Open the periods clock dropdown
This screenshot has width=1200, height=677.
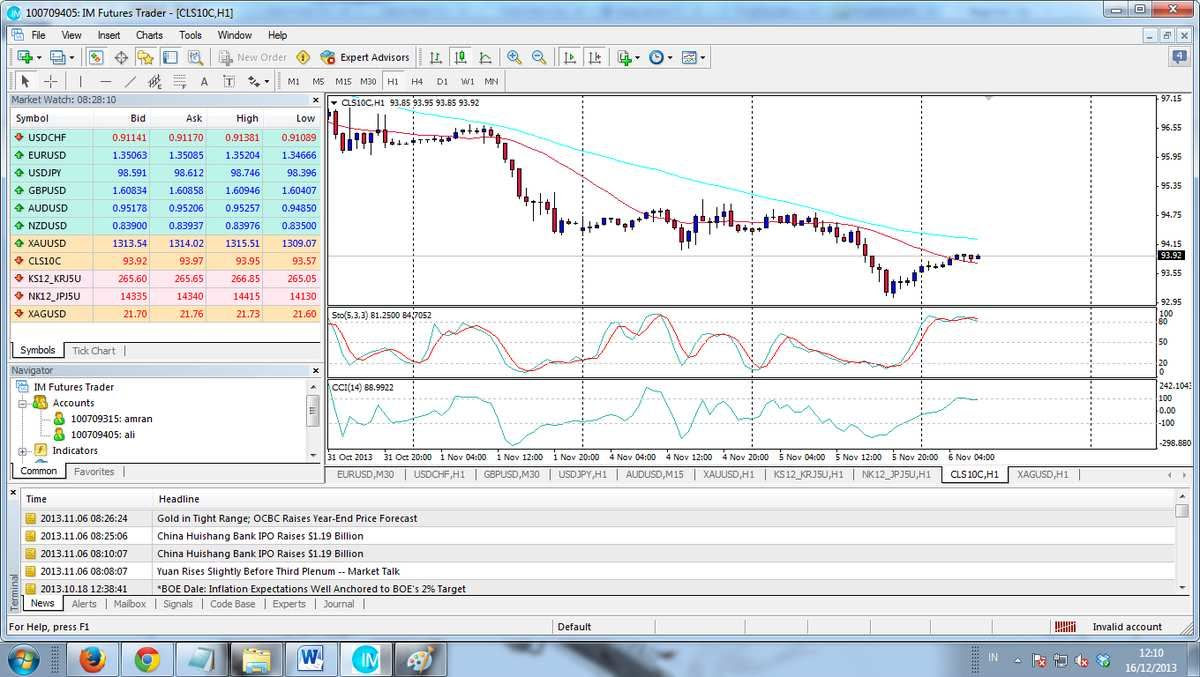(670, 58)
